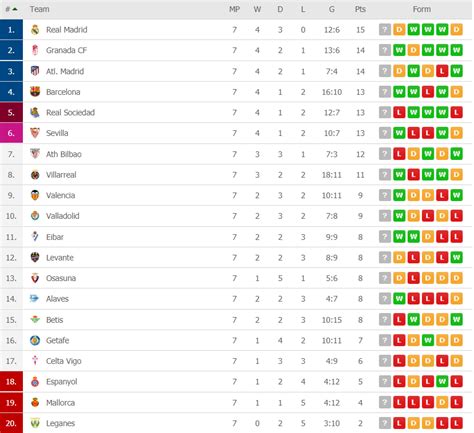Open the Sevilla team name link

coord(57,133)
